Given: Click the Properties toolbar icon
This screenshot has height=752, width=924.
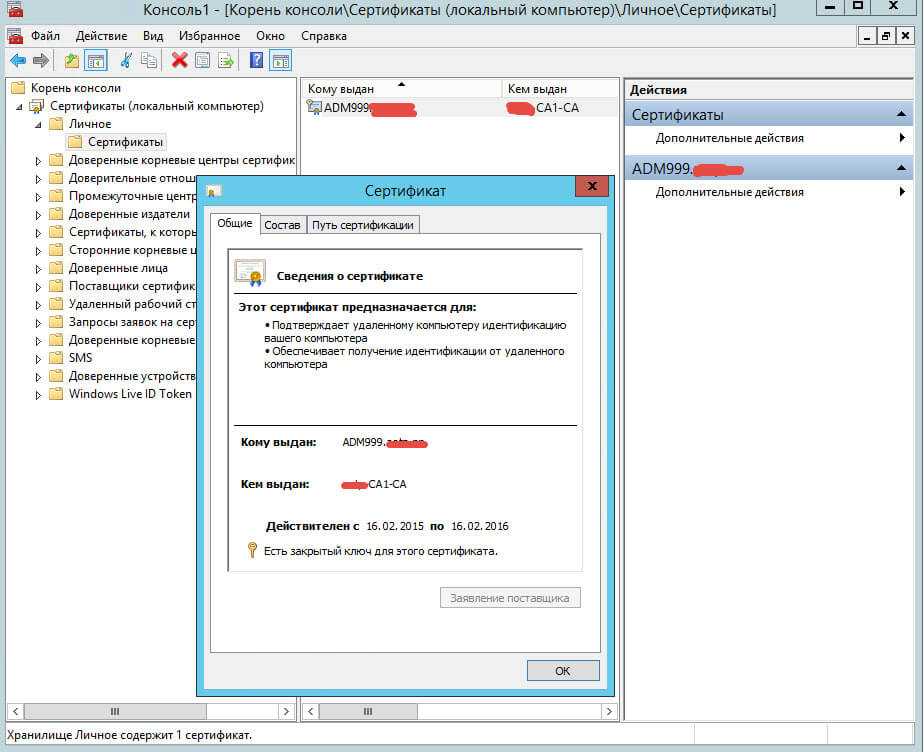Looking at the screenshot, I should coord(203,60).
